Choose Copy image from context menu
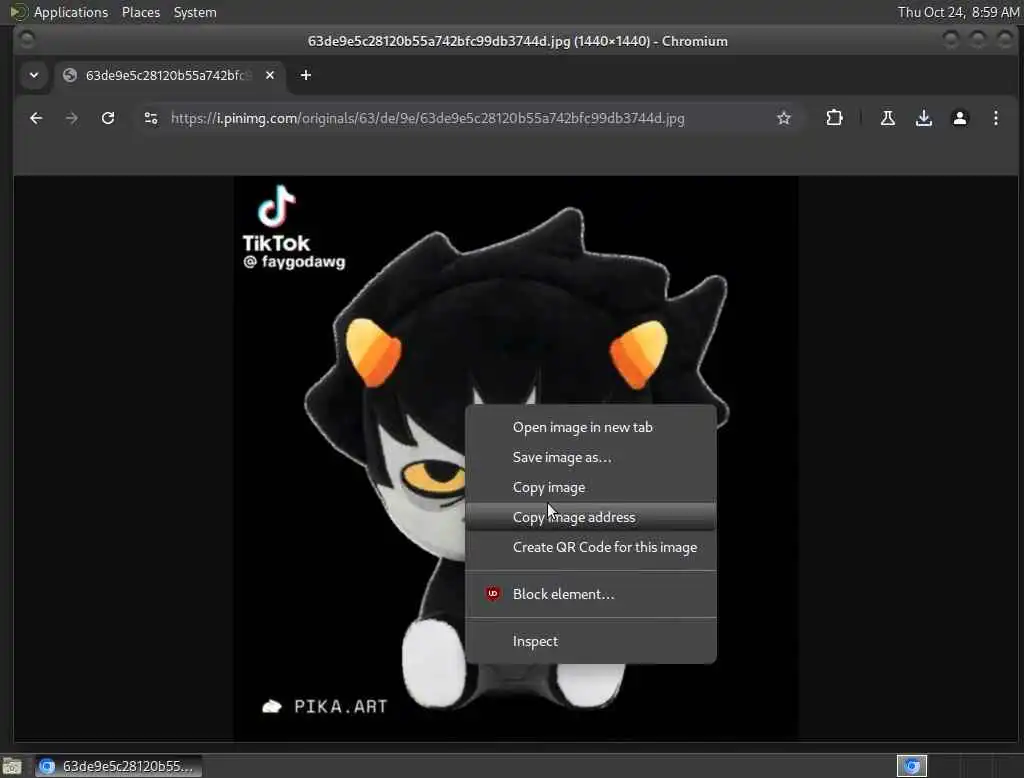The width and height of the screenshot is (1024, 778). tap(590, 487)
